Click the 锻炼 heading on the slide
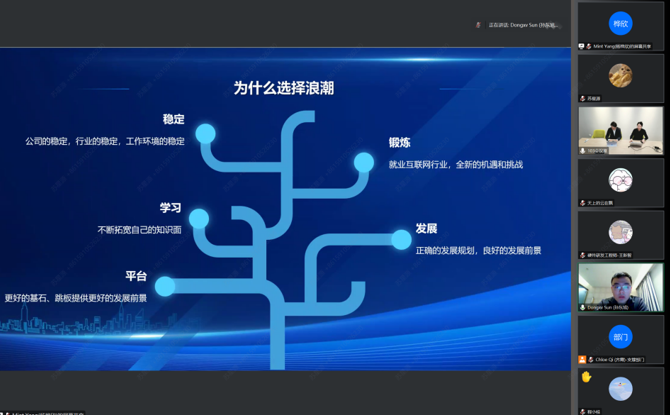 399,143
